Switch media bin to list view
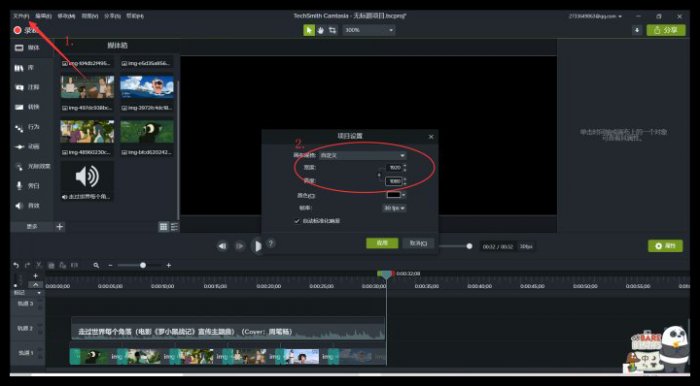700x386 pixels. click(x=175, y=227)
